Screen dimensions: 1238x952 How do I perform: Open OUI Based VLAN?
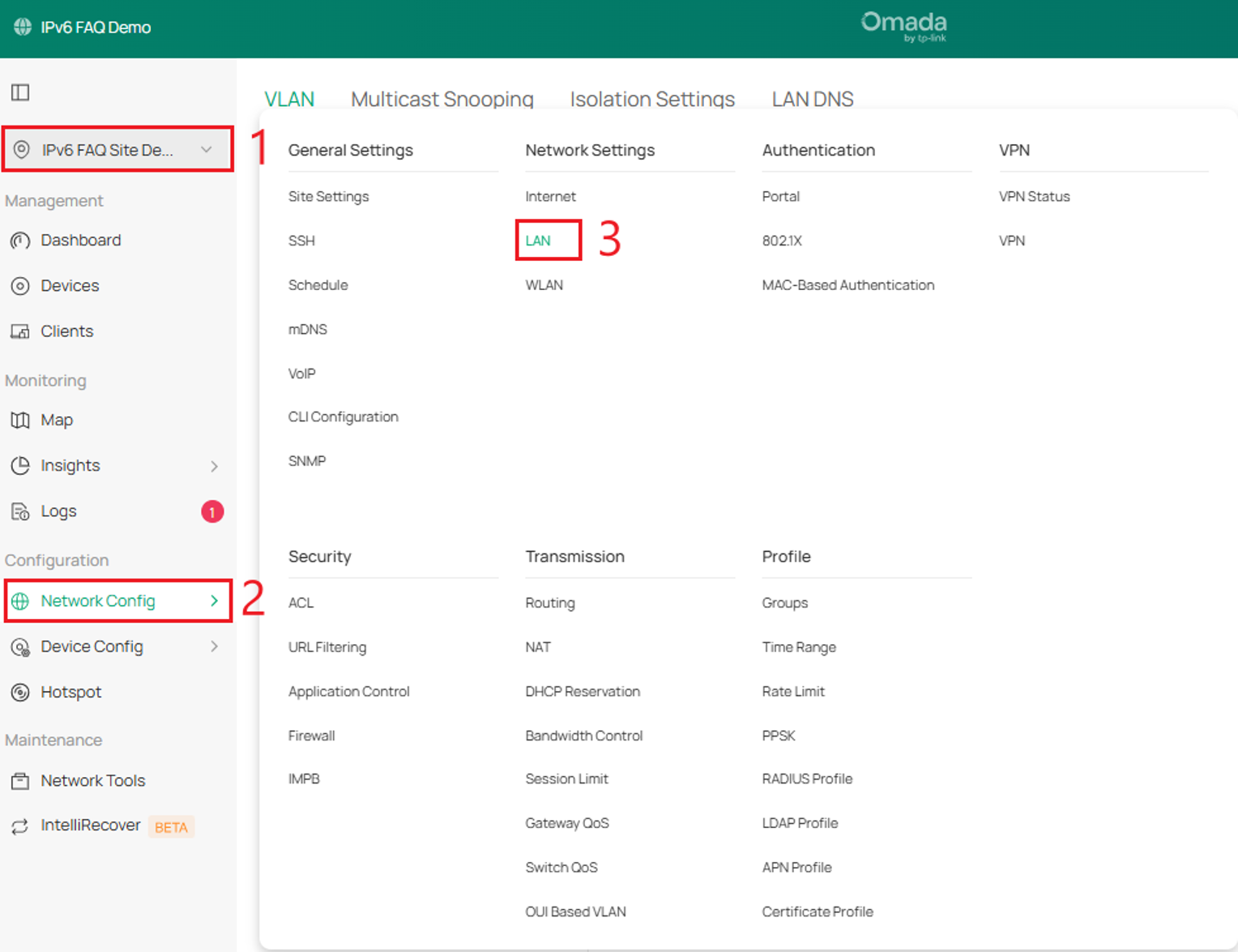(575, 912)
